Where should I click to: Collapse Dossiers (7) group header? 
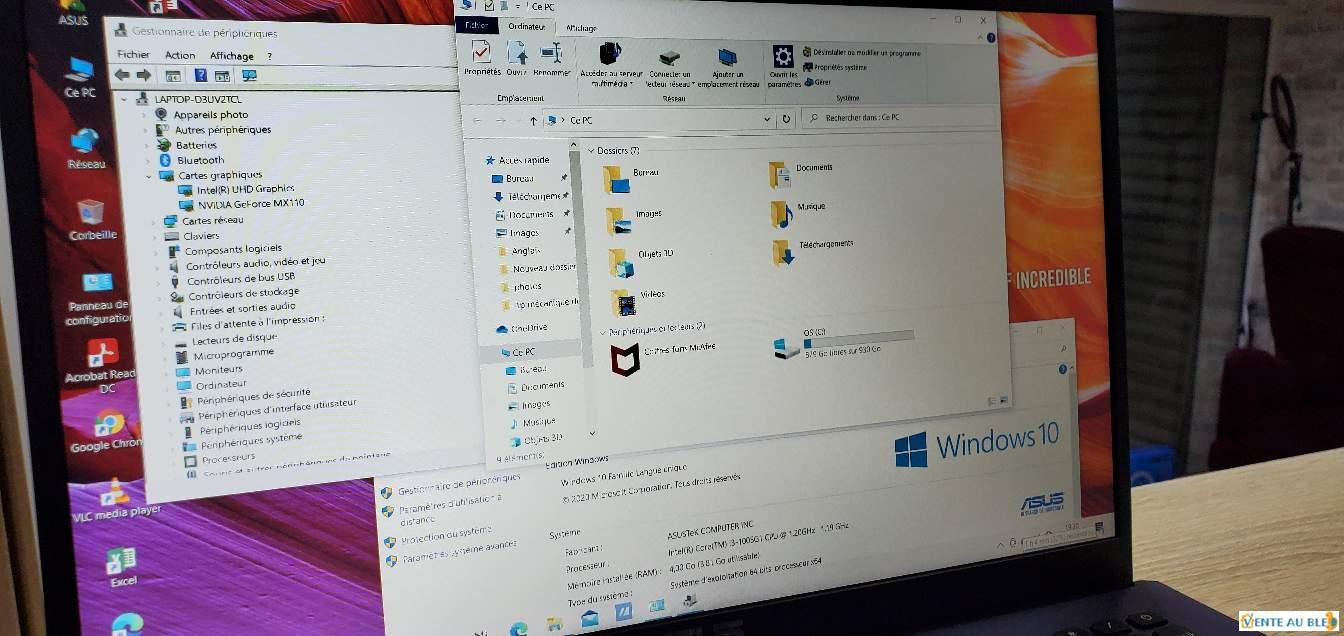point(591,150)
